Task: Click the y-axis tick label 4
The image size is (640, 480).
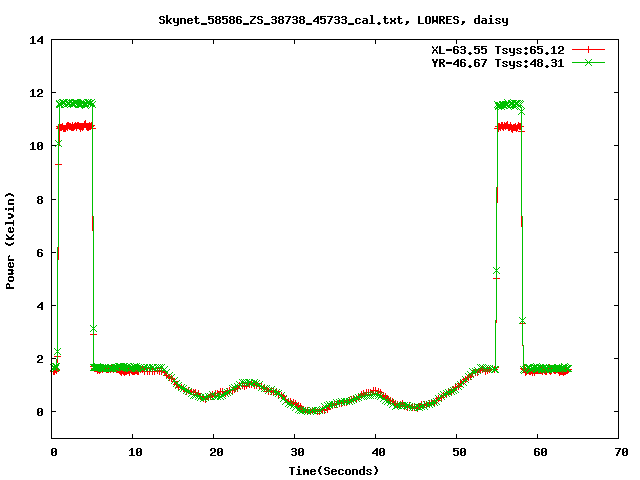Action: (x=40, y=306)
